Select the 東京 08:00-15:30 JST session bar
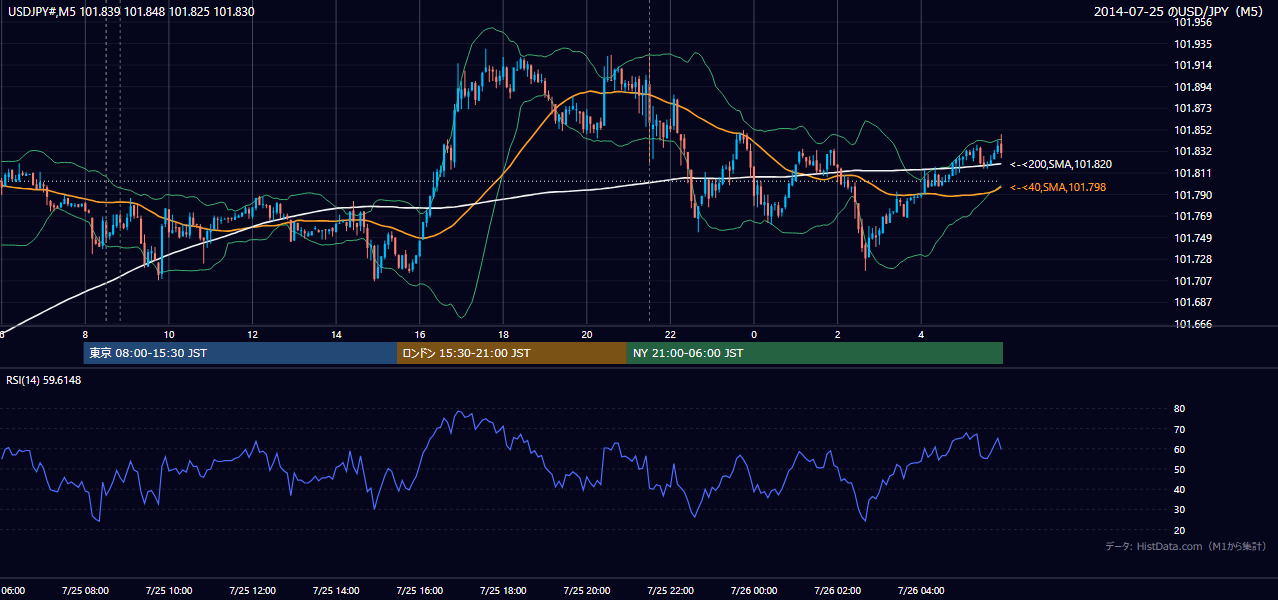This screenshot has width=1278, height=600. [x=240, y=353]
